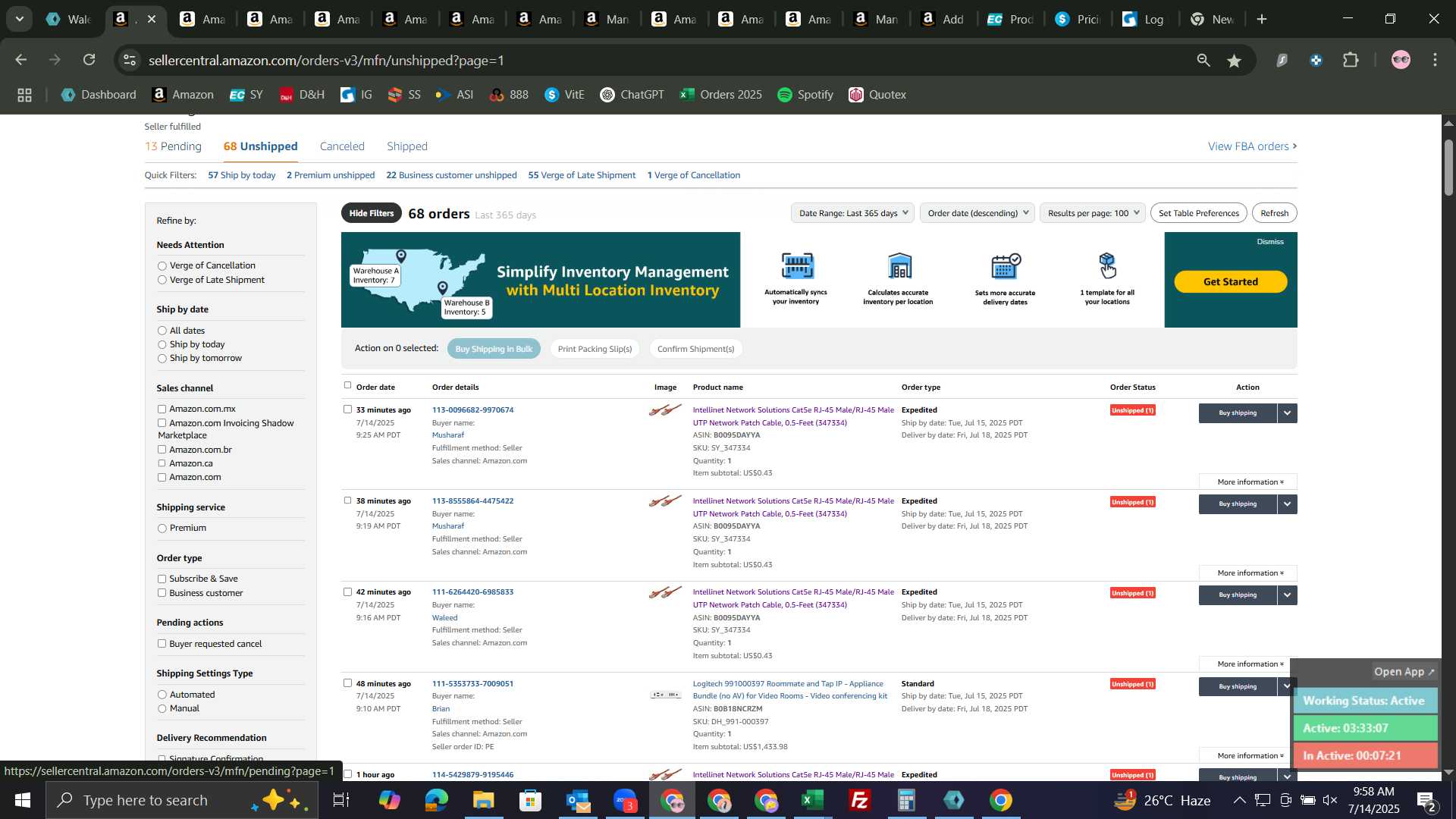Open Chrome three-dot menu
This screenshot has height=819, width=1456.
[x=1436, y=60]
